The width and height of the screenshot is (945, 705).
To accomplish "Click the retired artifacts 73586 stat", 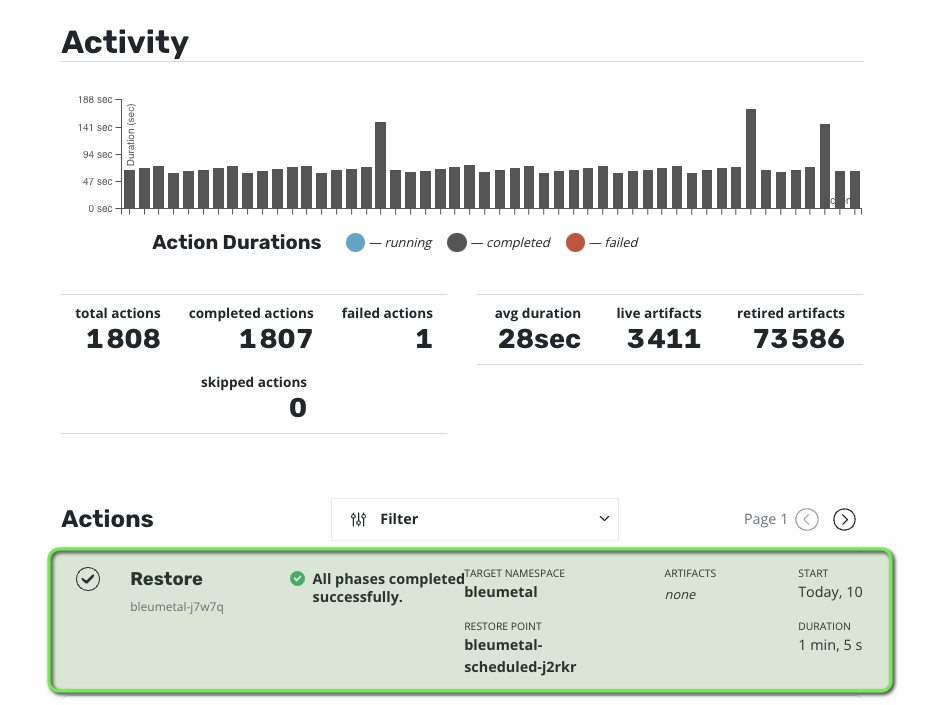I will tap(790, 329).
